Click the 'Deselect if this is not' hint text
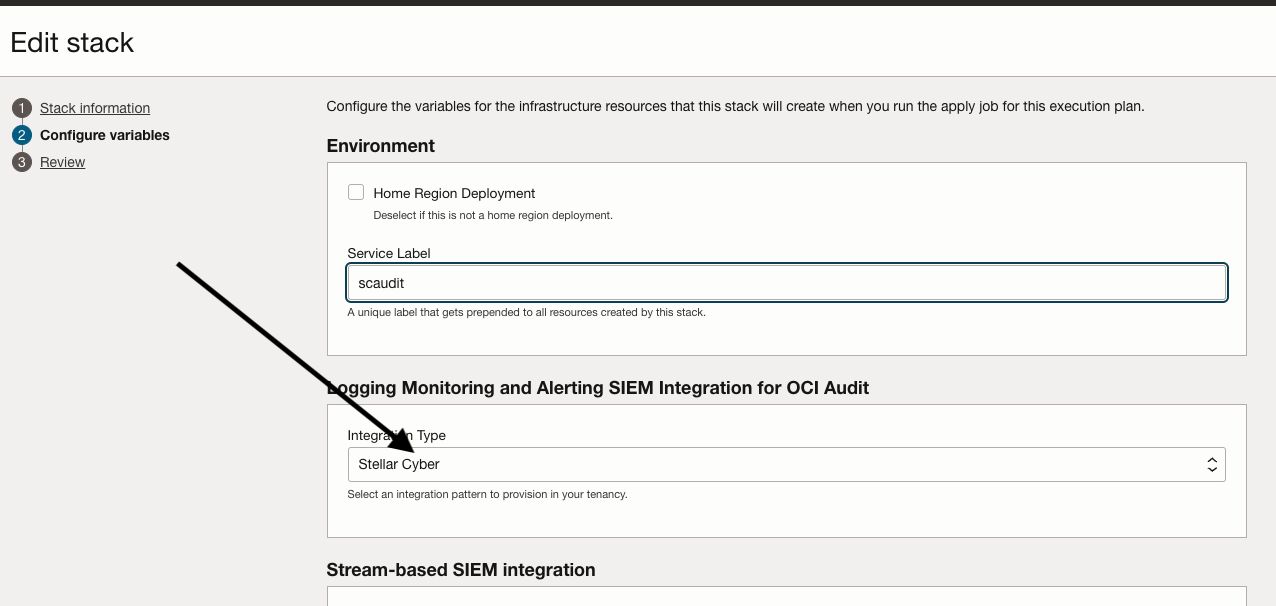Image resolution: width=1276 pixels, height=606 pixels. click(492, 215)
